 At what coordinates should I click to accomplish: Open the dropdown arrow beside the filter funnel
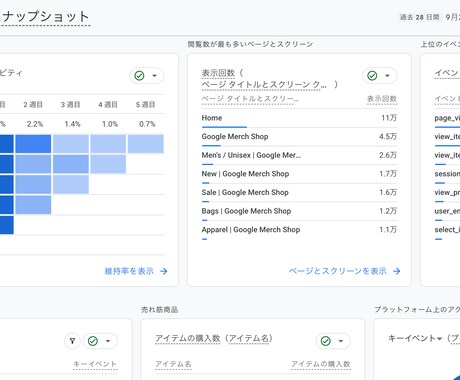point(108,341)
